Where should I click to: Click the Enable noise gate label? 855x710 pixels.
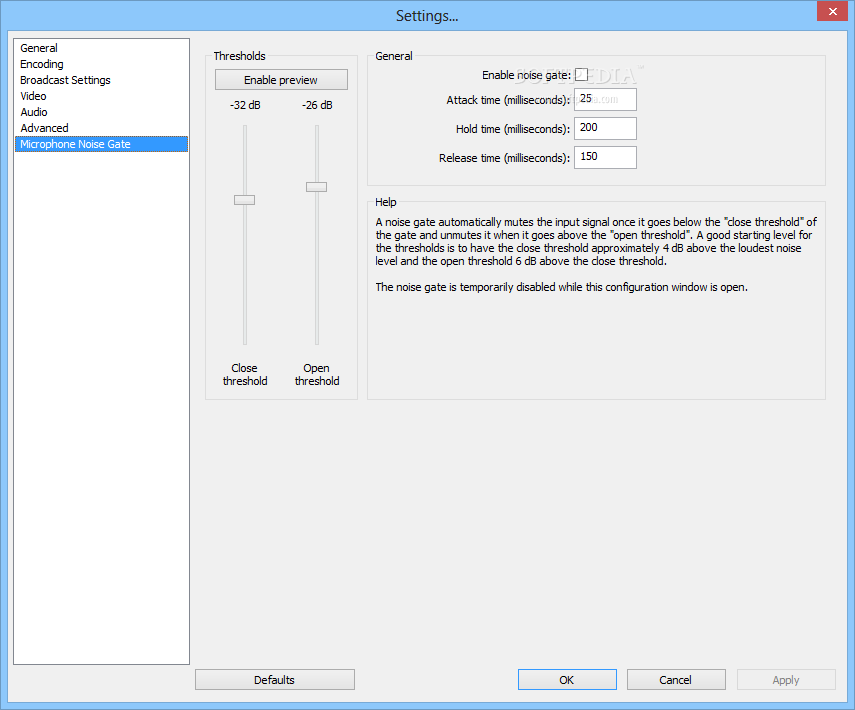tap(526, 75)
